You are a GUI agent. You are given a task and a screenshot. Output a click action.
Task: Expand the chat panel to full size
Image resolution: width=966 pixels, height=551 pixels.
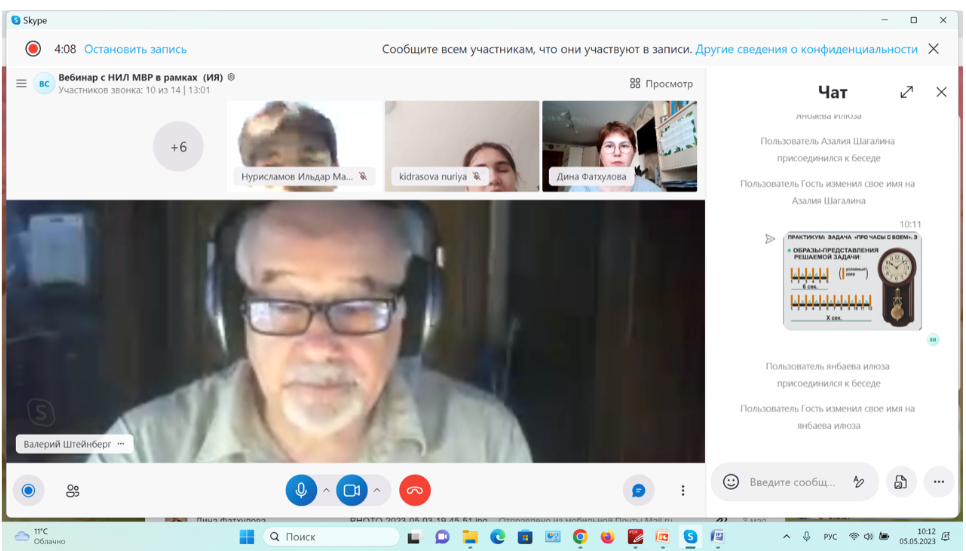(x=906, y=92)
